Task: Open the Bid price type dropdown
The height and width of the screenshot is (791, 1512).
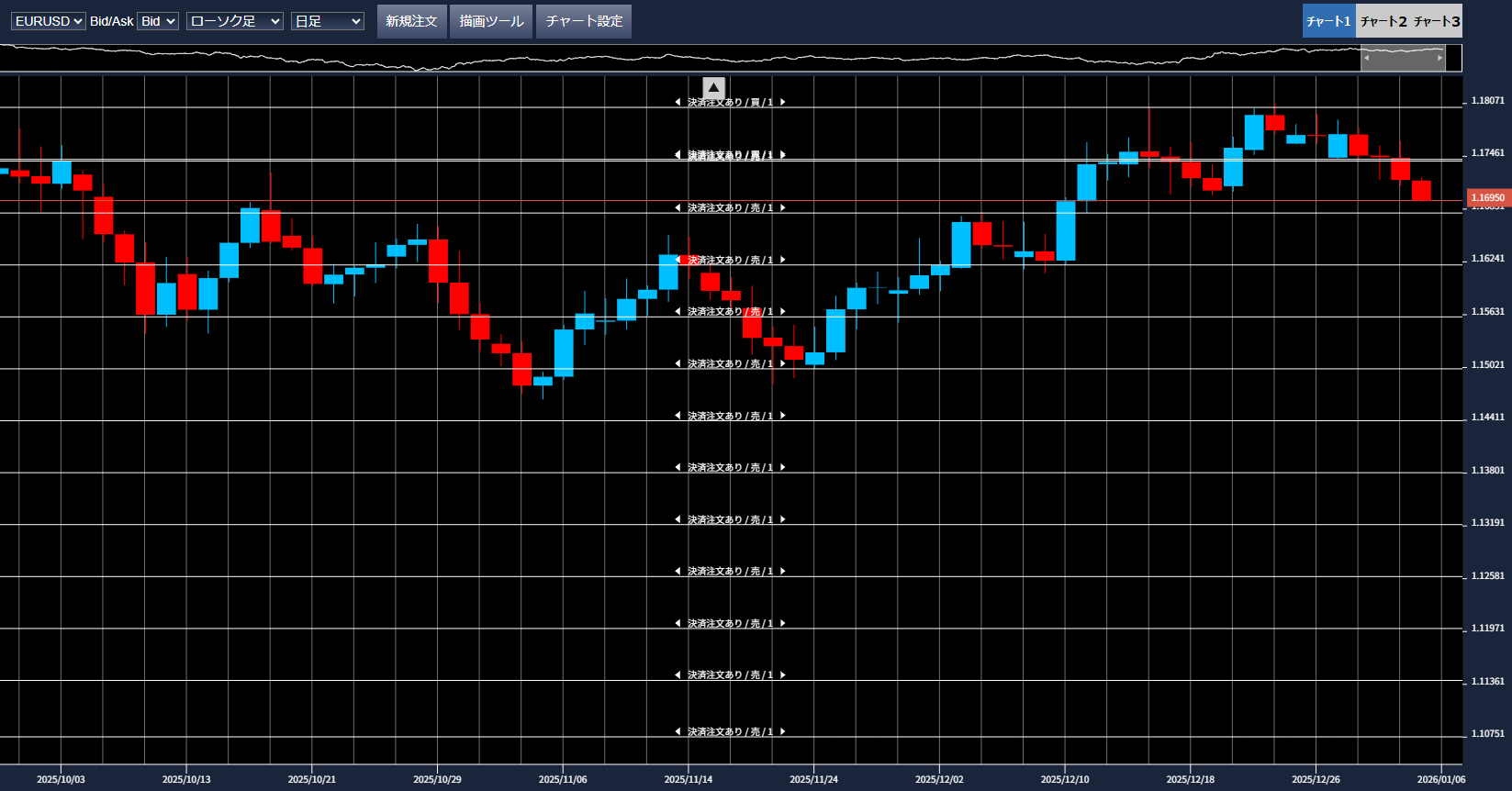Action: pyautogui.click(x=158, y=21)
